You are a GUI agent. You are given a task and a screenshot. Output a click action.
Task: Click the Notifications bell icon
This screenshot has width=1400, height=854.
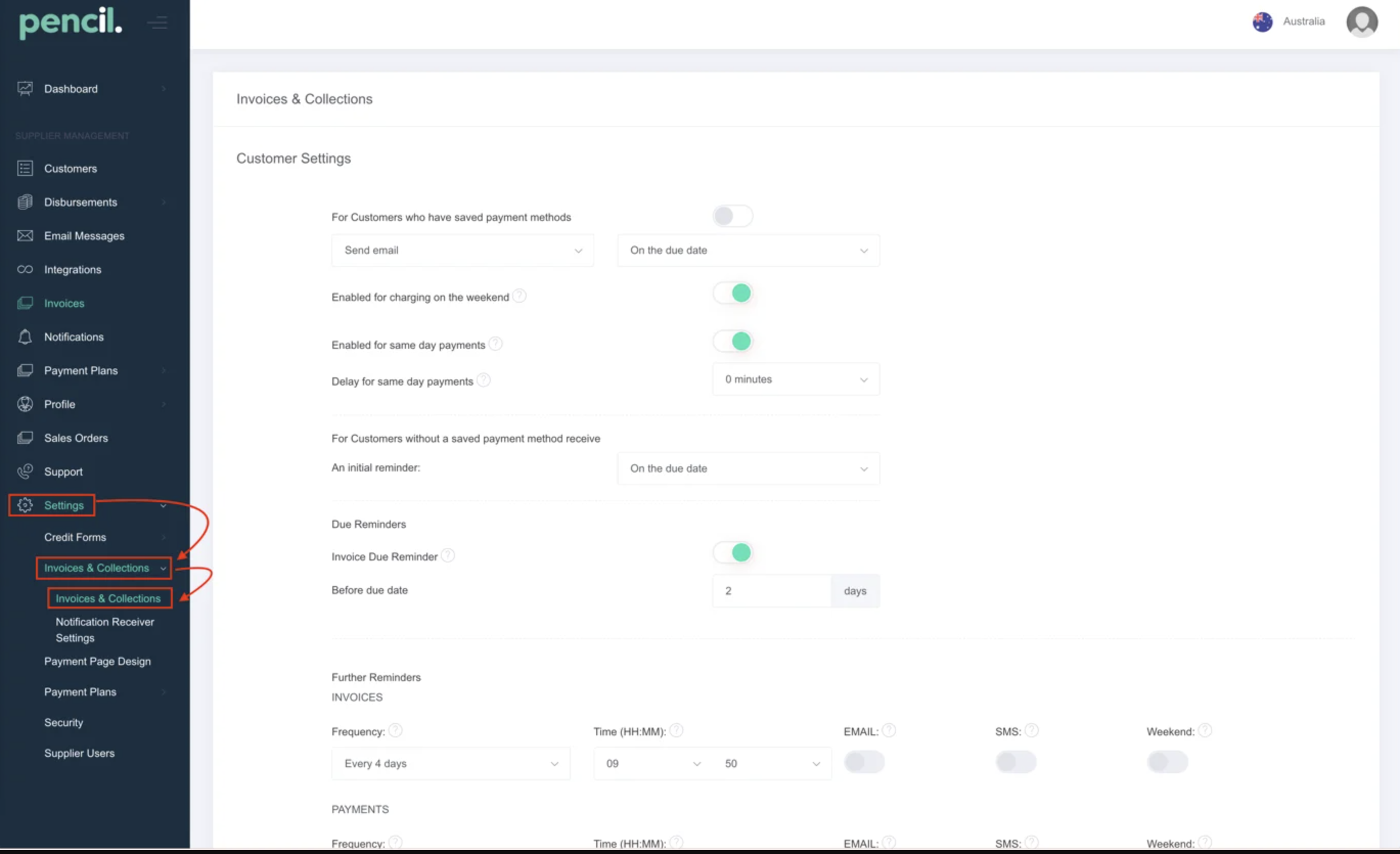(x=25, y=336)
